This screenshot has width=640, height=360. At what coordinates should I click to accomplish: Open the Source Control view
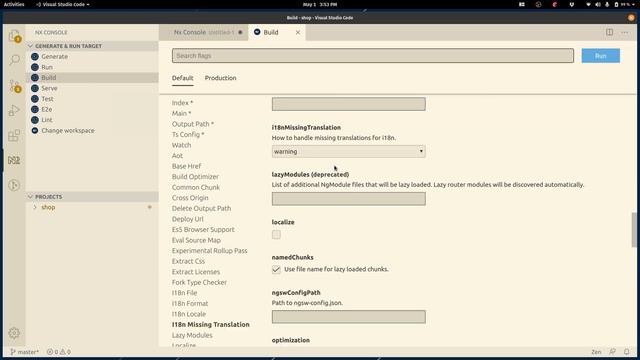(x=14, y=86)
